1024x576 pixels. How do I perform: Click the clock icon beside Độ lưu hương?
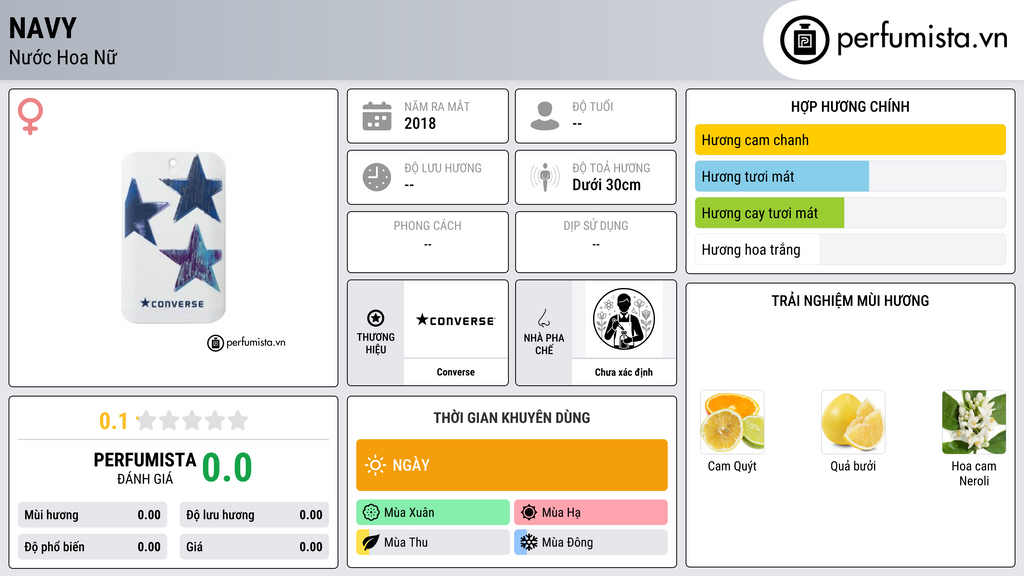tap(377, 177)
